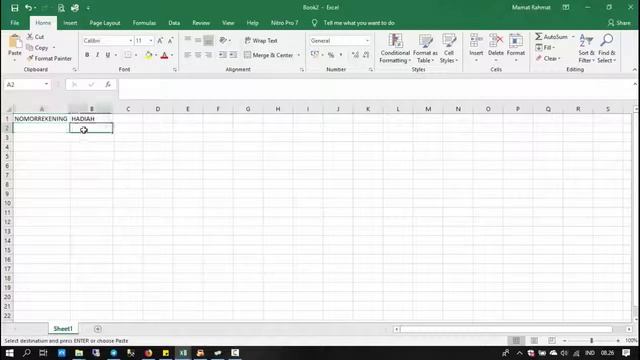Open the General number format dropdown
Viewport: 640px width, 360px height.
coord(367,41)
